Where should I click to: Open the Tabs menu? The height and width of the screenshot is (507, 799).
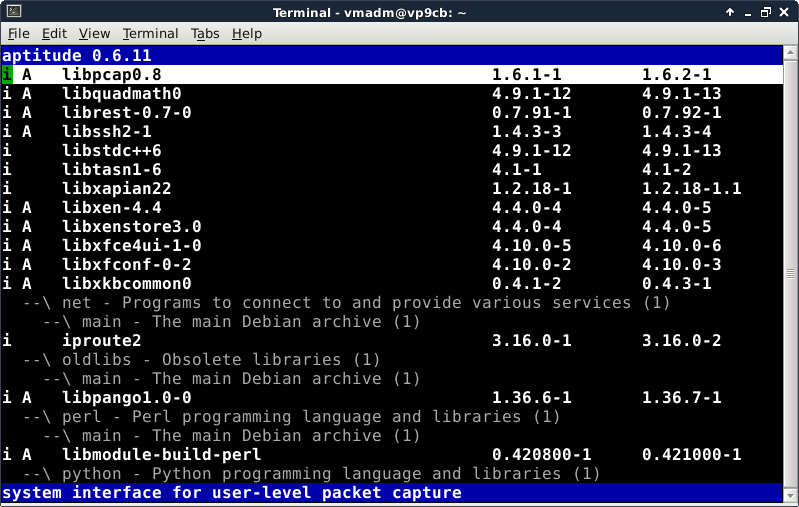(205, 34)
